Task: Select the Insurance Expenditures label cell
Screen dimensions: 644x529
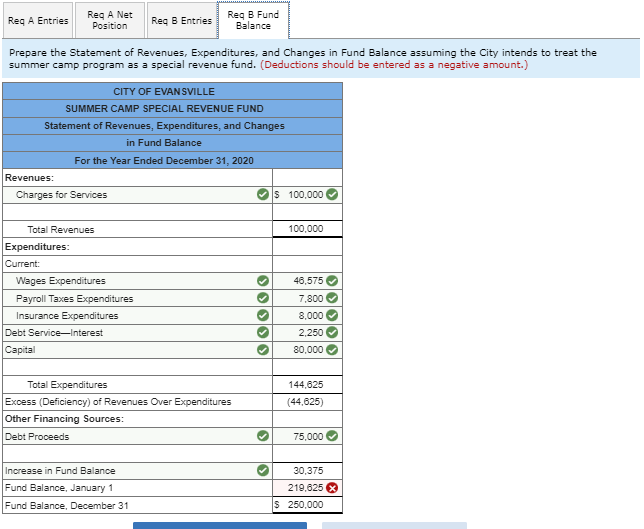Action: [138, 315]
